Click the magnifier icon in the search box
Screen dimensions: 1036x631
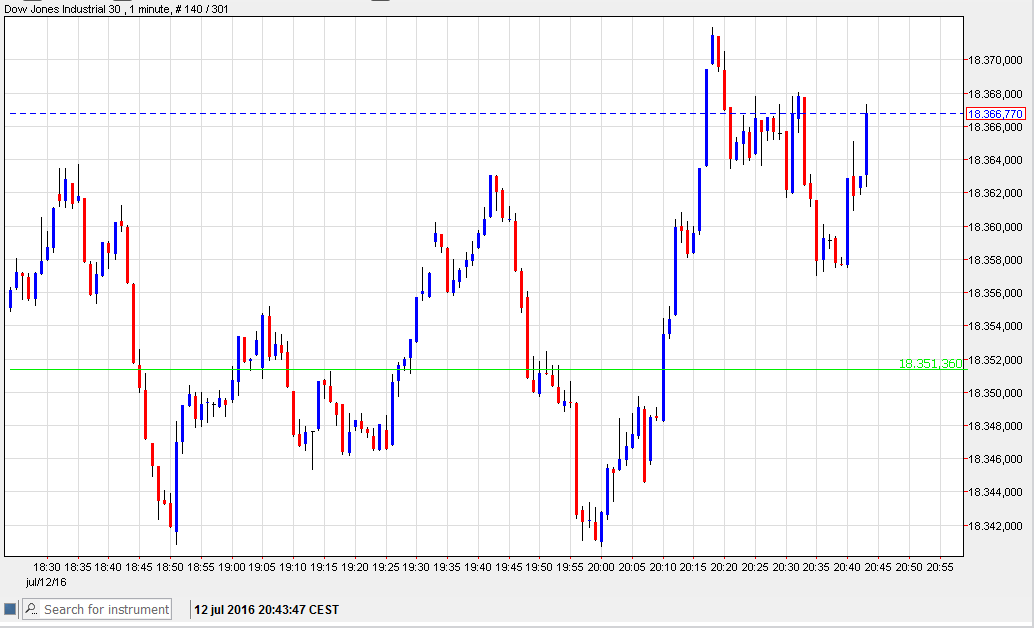click(31, 609)
